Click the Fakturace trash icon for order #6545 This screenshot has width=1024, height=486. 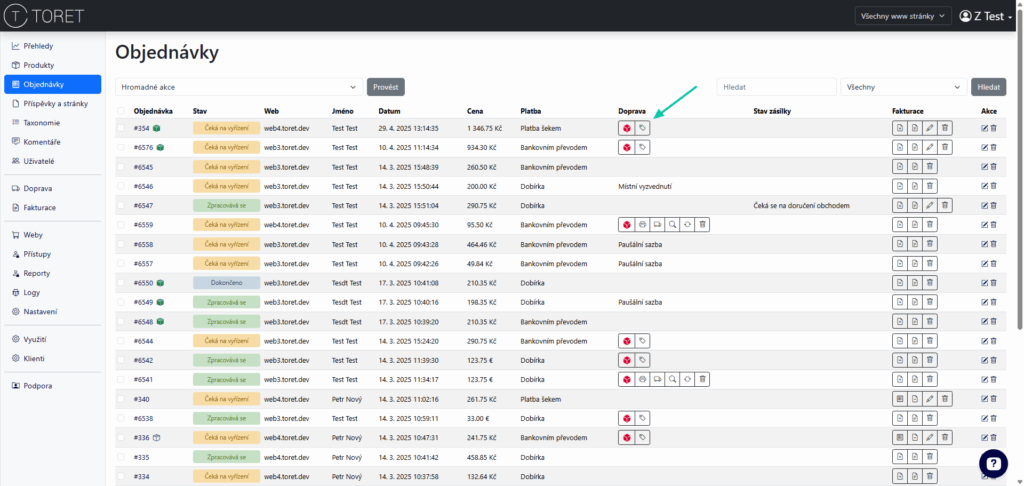click(x=930, y=167)
